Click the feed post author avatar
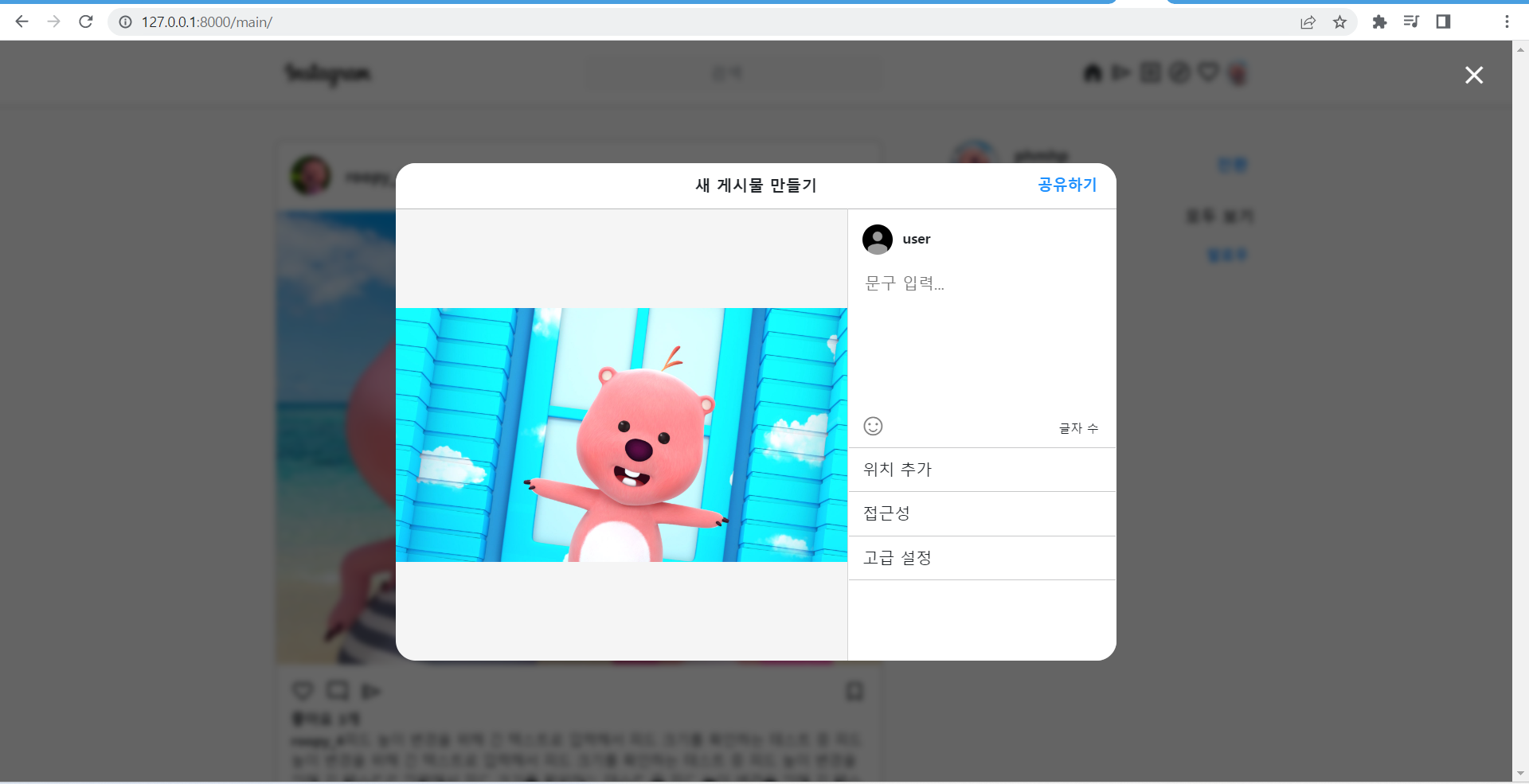 311,175
